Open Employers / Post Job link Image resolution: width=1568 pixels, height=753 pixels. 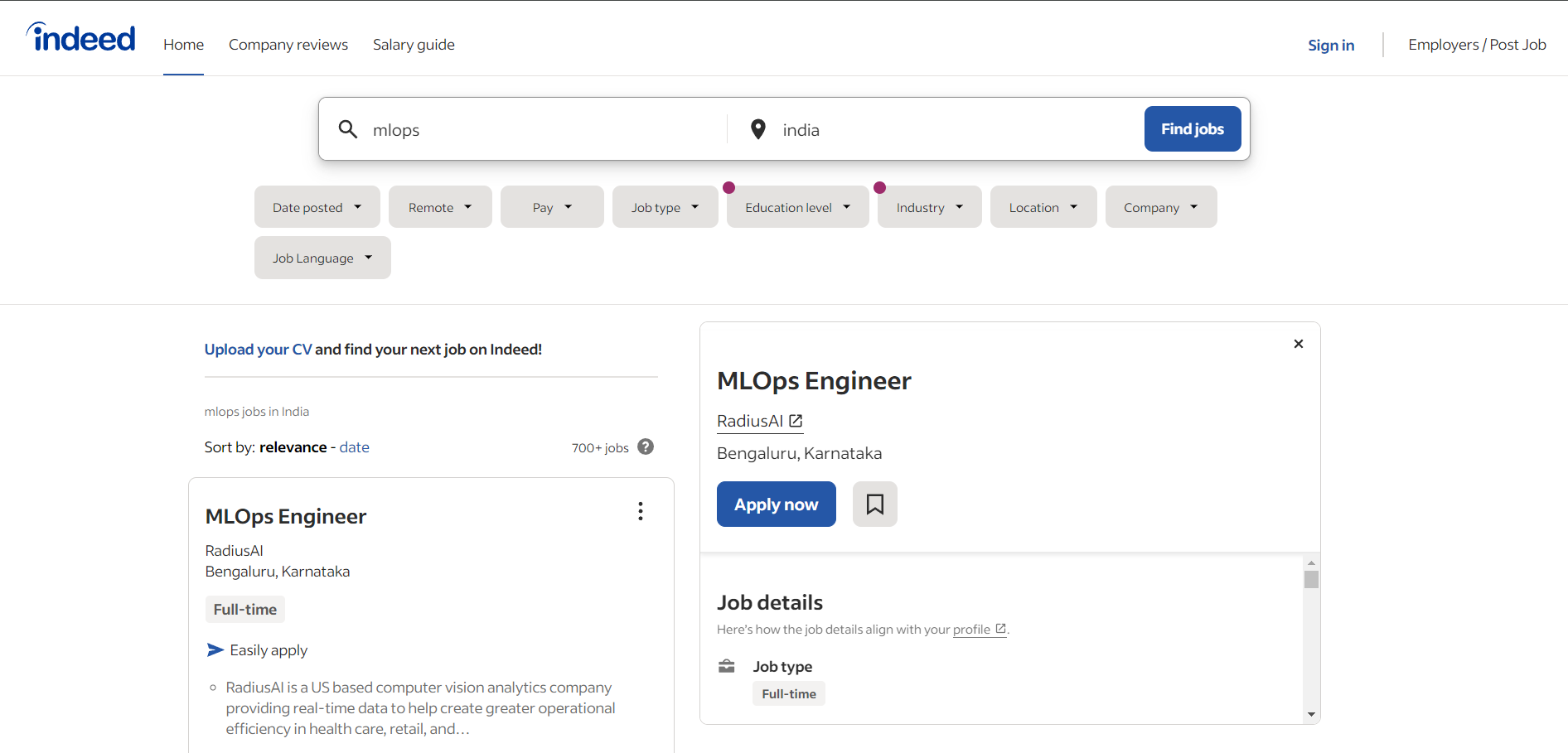(1477, 45)
